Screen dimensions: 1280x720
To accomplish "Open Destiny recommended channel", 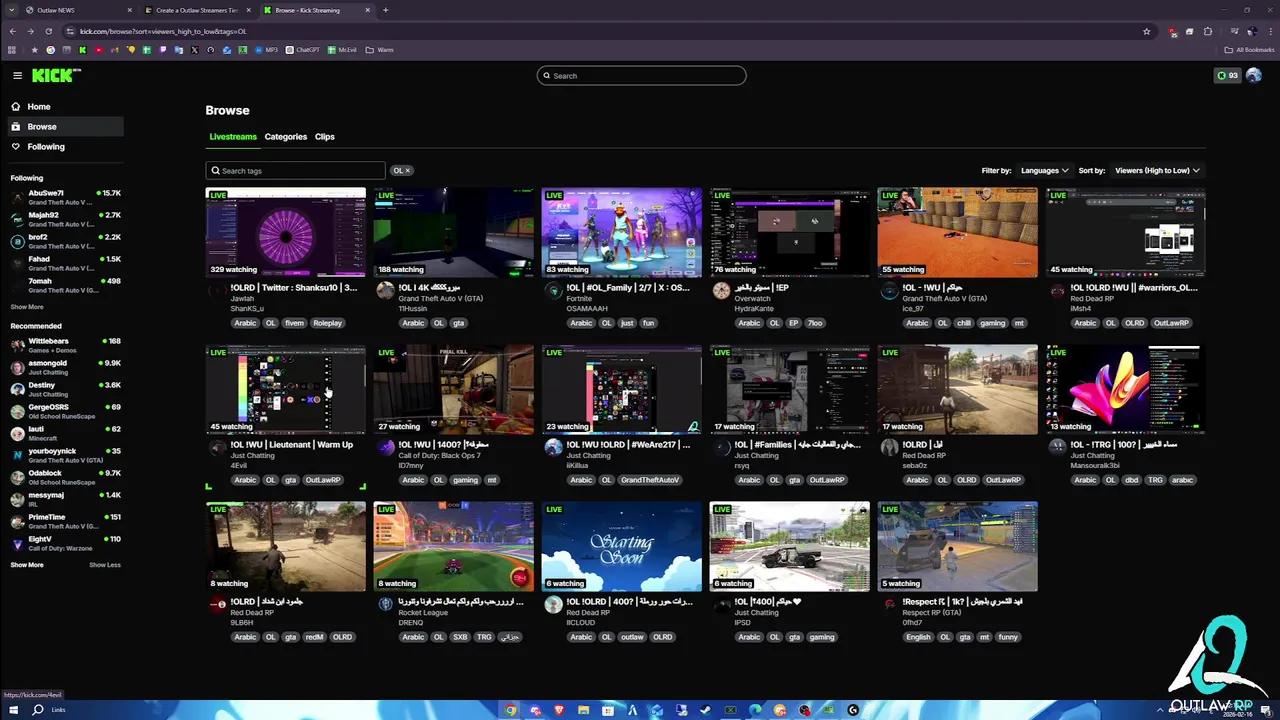I will point(65,389).
